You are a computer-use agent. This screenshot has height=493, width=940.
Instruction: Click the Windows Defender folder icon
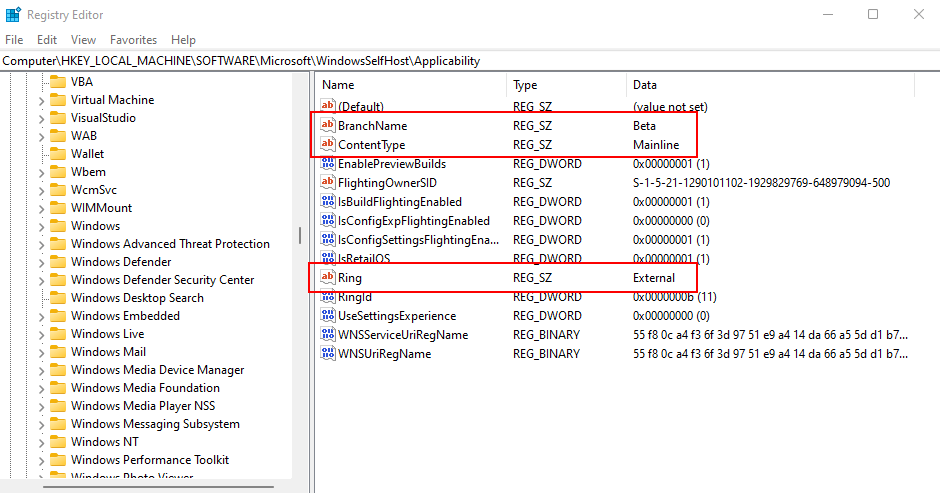(58, 261)
